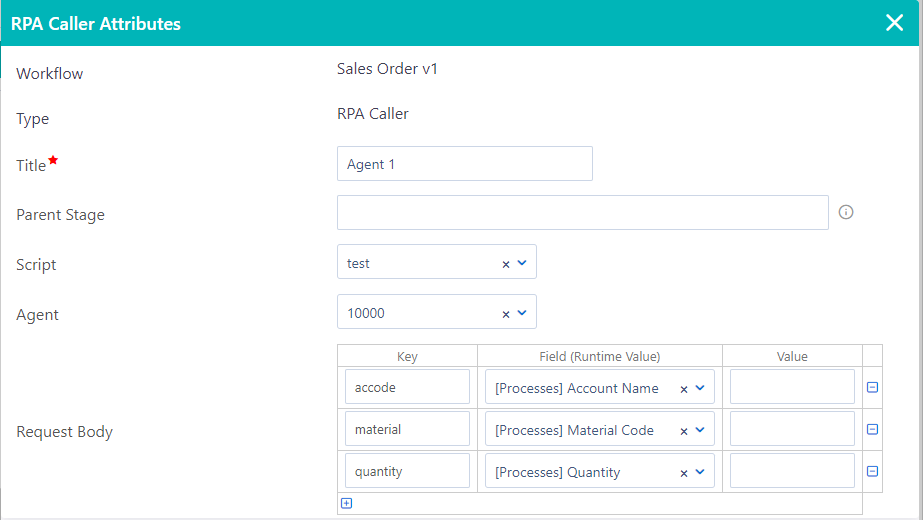Click the 'Script' label
923x520 pixels.
coord(36,265)
